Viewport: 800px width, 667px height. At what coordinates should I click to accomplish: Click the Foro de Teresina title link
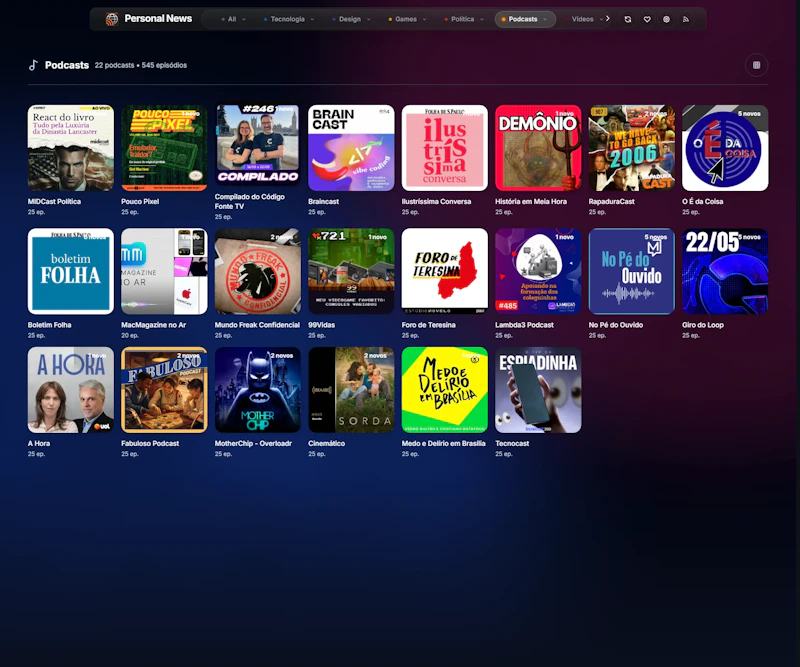(429, 325)
